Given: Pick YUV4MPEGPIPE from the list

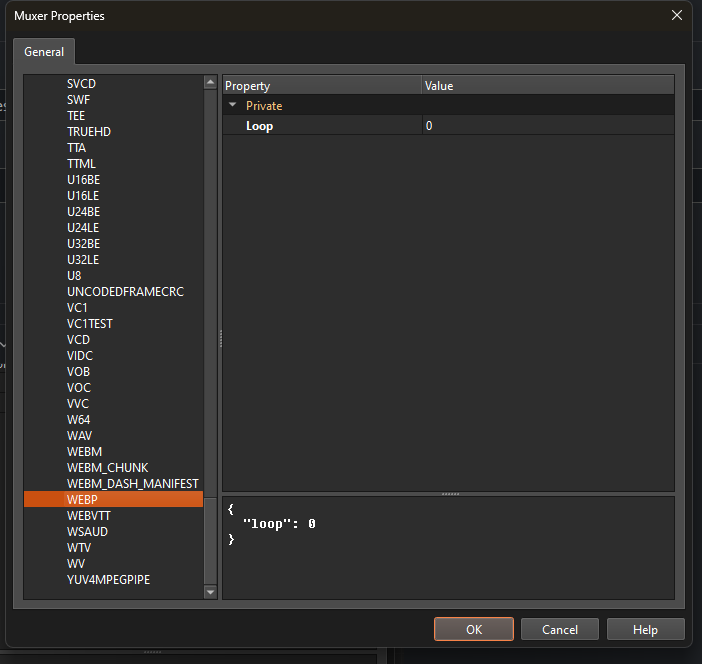Looking at the screenshot, I should 108,580.
